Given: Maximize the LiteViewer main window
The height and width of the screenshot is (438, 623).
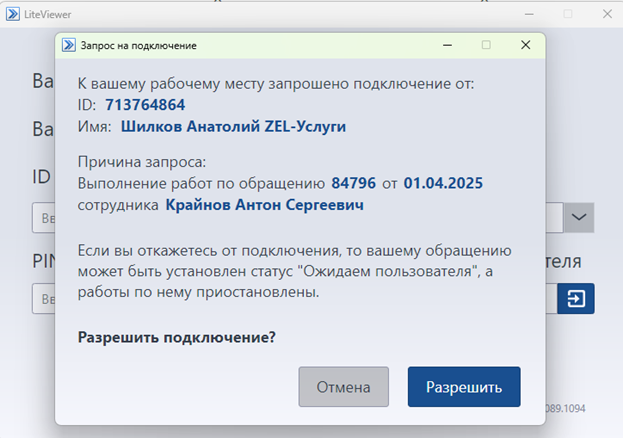Looking at the screenshot, I should click(x=568, y=14).
